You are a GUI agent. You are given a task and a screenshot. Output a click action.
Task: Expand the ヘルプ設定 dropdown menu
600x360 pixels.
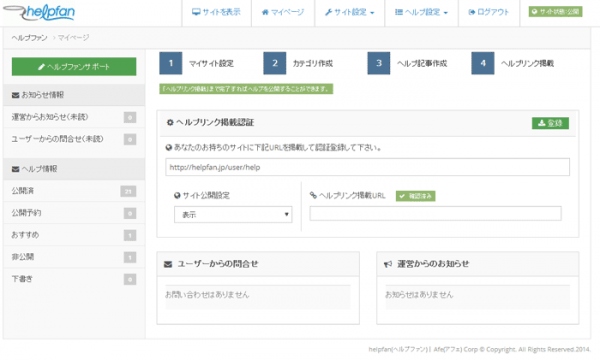[421, 12]
